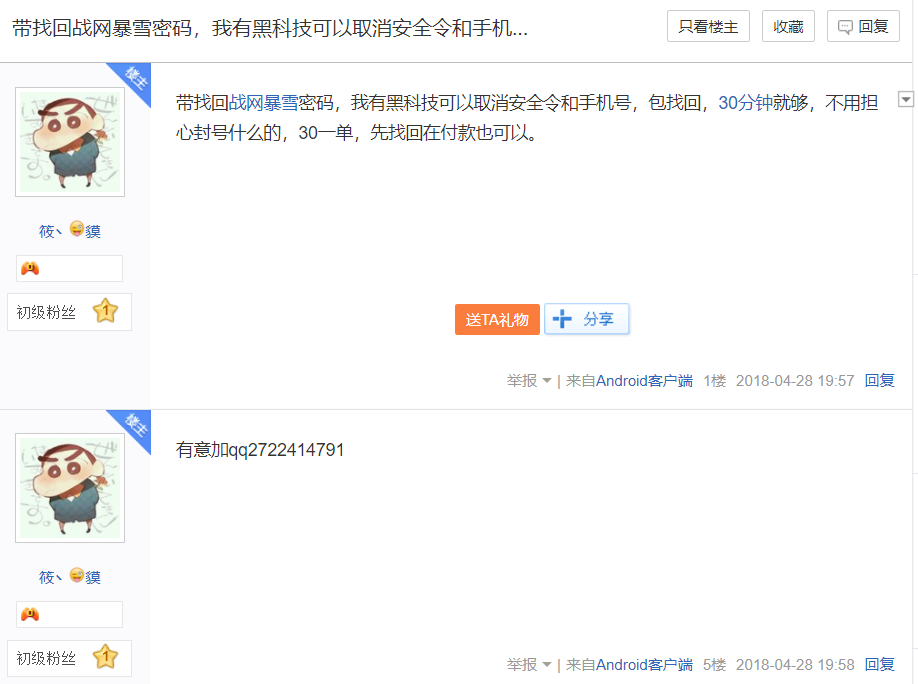This screenshot has height=684, width=918.
Task: Click the 分享 plus icon button
Action: (x=586, y=319)
